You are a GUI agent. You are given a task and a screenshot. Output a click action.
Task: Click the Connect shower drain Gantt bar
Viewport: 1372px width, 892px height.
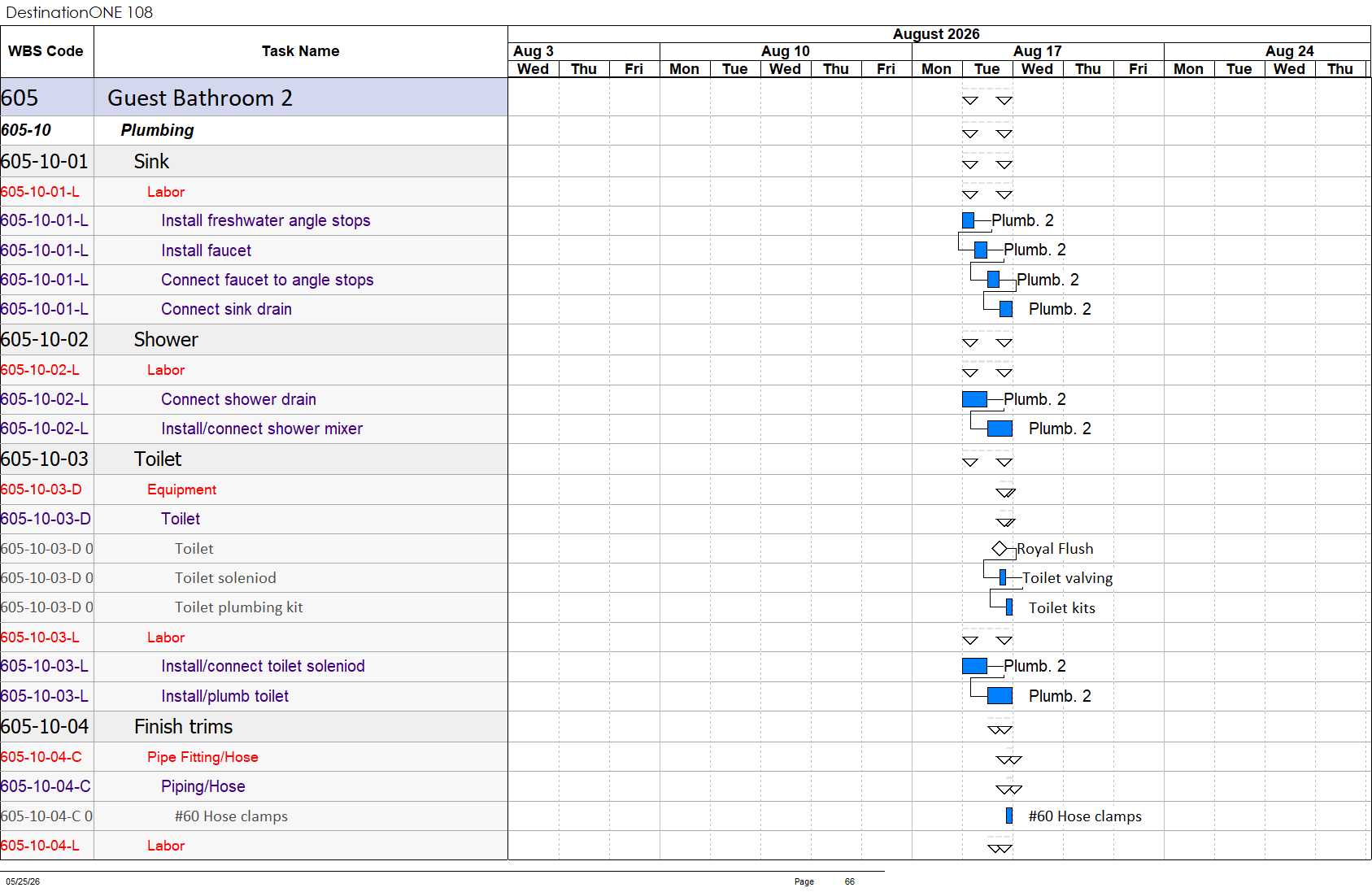[974, 399]
